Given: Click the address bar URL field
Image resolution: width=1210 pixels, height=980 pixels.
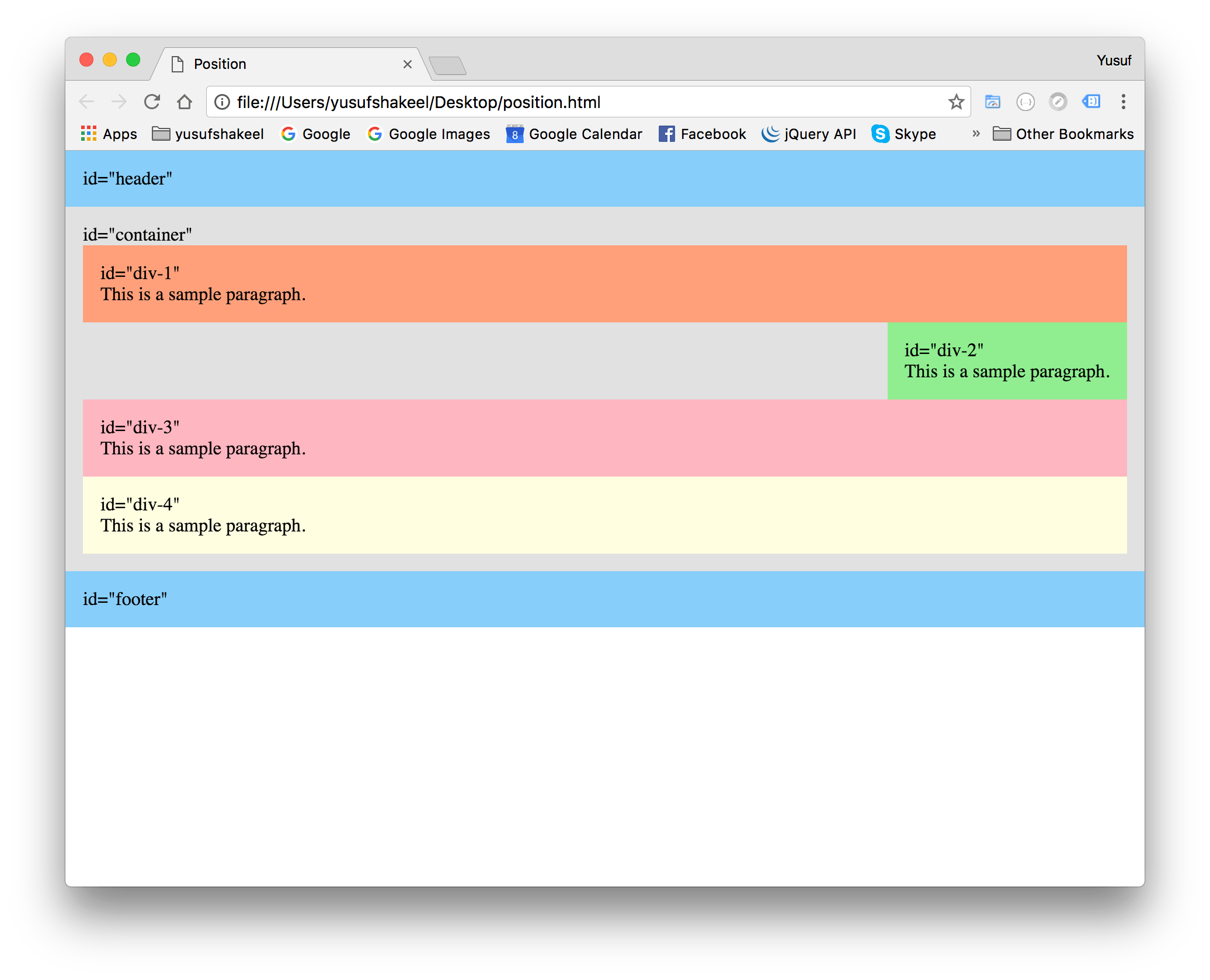Looking at the screenshot, I should [584, 102].
